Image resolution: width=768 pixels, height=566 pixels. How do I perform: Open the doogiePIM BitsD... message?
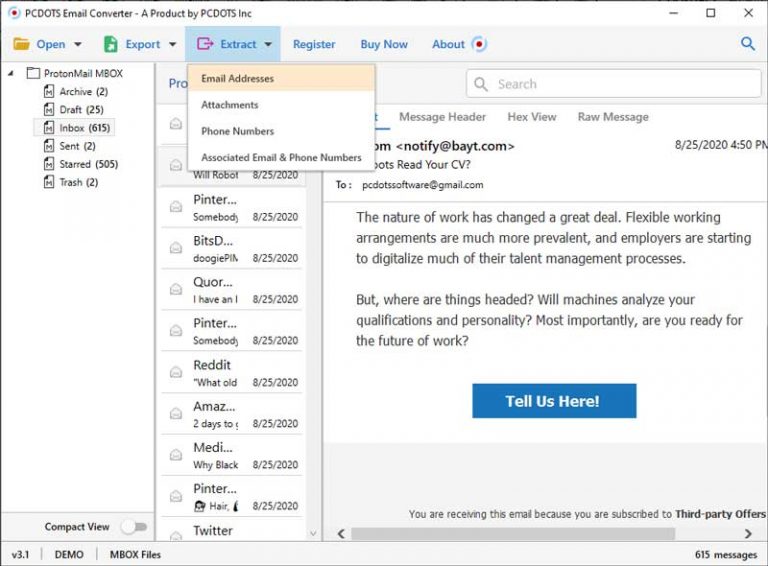click(232, 249)
